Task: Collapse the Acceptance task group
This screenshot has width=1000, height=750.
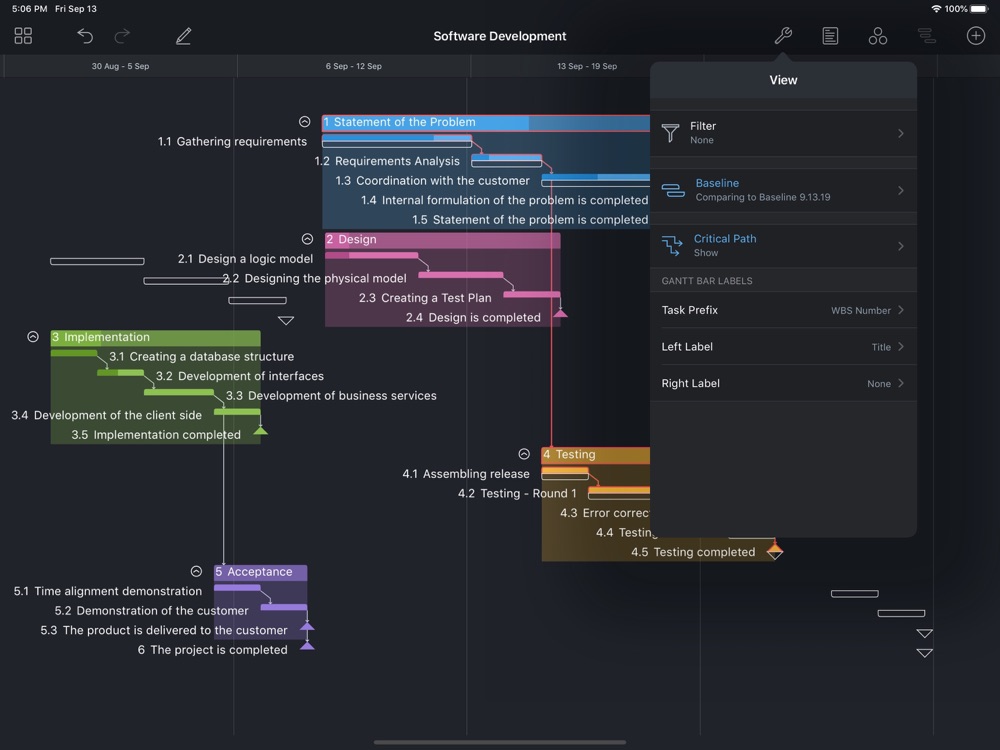Action: 196,572
